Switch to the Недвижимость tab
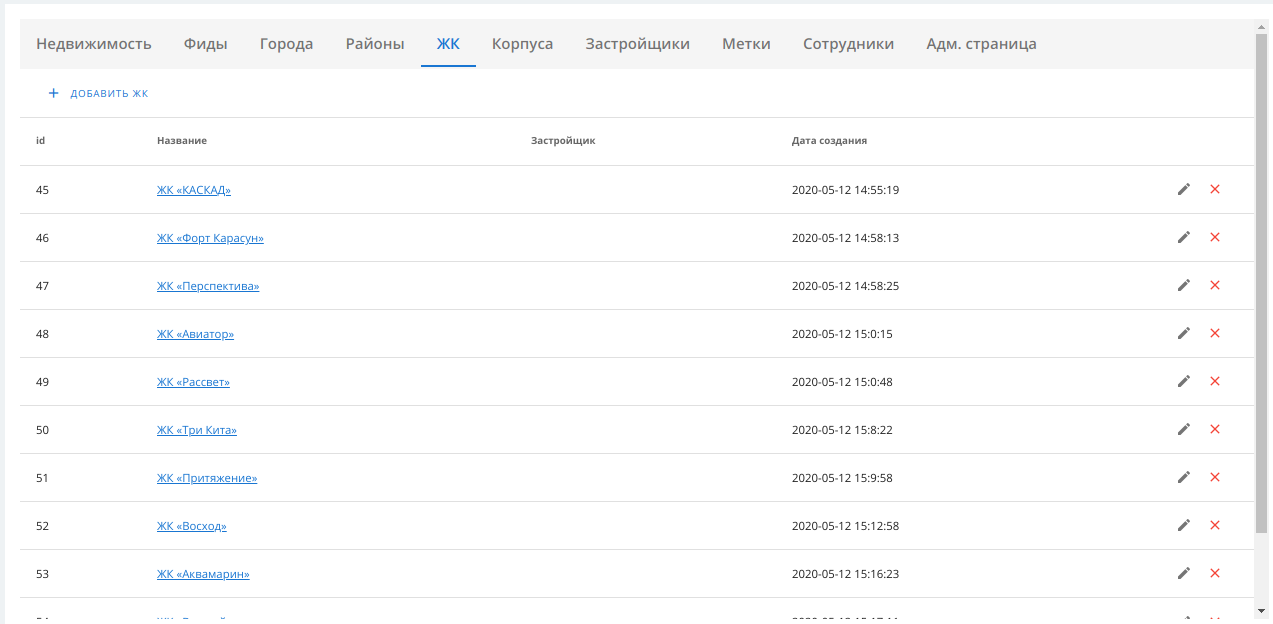This screenshot has width=1273, height=624. (94, 44)
